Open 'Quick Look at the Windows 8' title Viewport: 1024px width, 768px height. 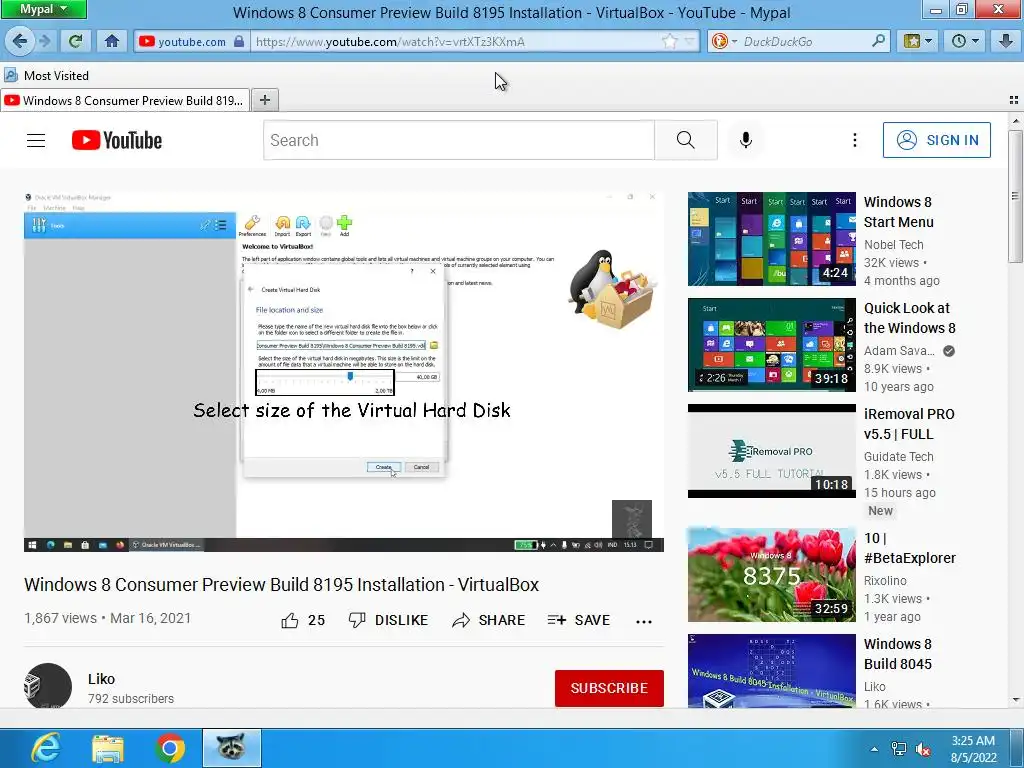point(910,318)
